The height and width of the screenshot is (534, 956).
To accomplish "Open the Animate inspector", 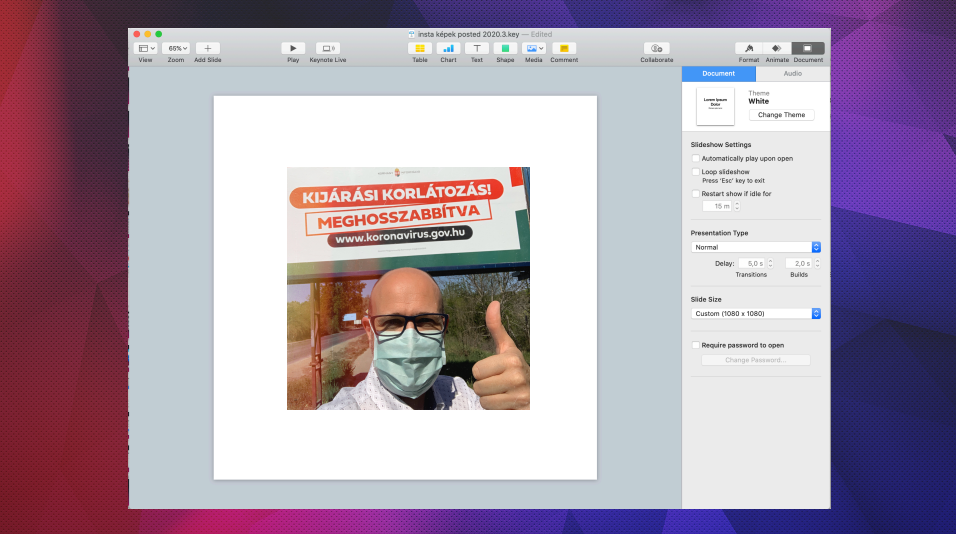I will (778, 48).
